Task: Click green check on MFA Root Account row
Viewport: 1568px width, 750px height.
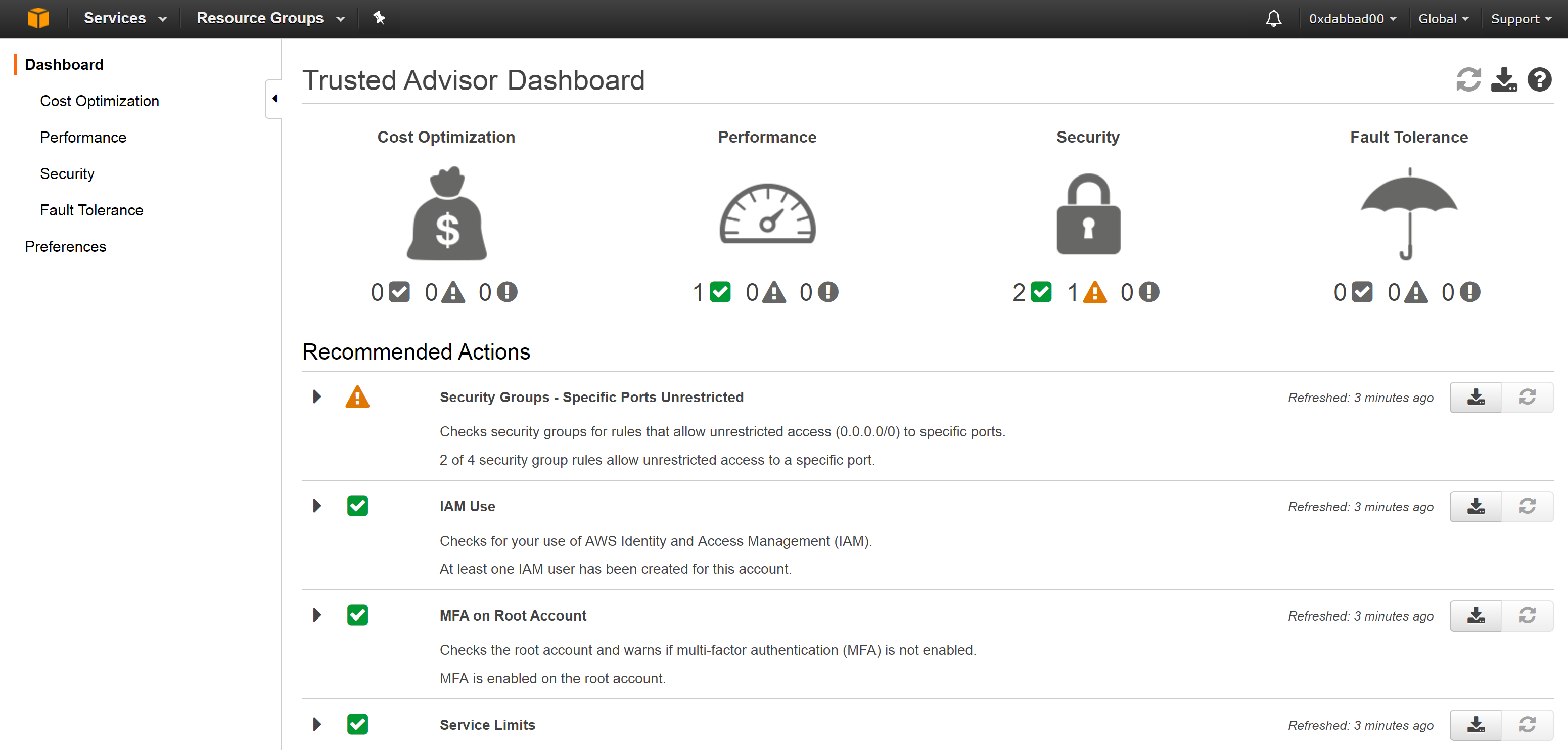Action: tap(357, 615)
